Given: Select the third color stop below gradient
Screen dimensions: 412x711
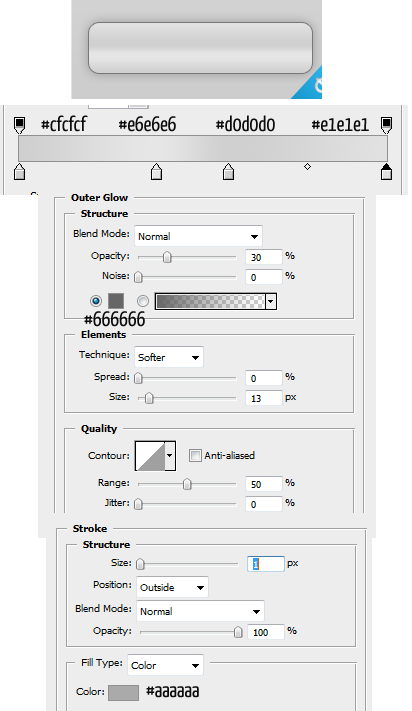Looking at the screenshot, I should 228,172.
